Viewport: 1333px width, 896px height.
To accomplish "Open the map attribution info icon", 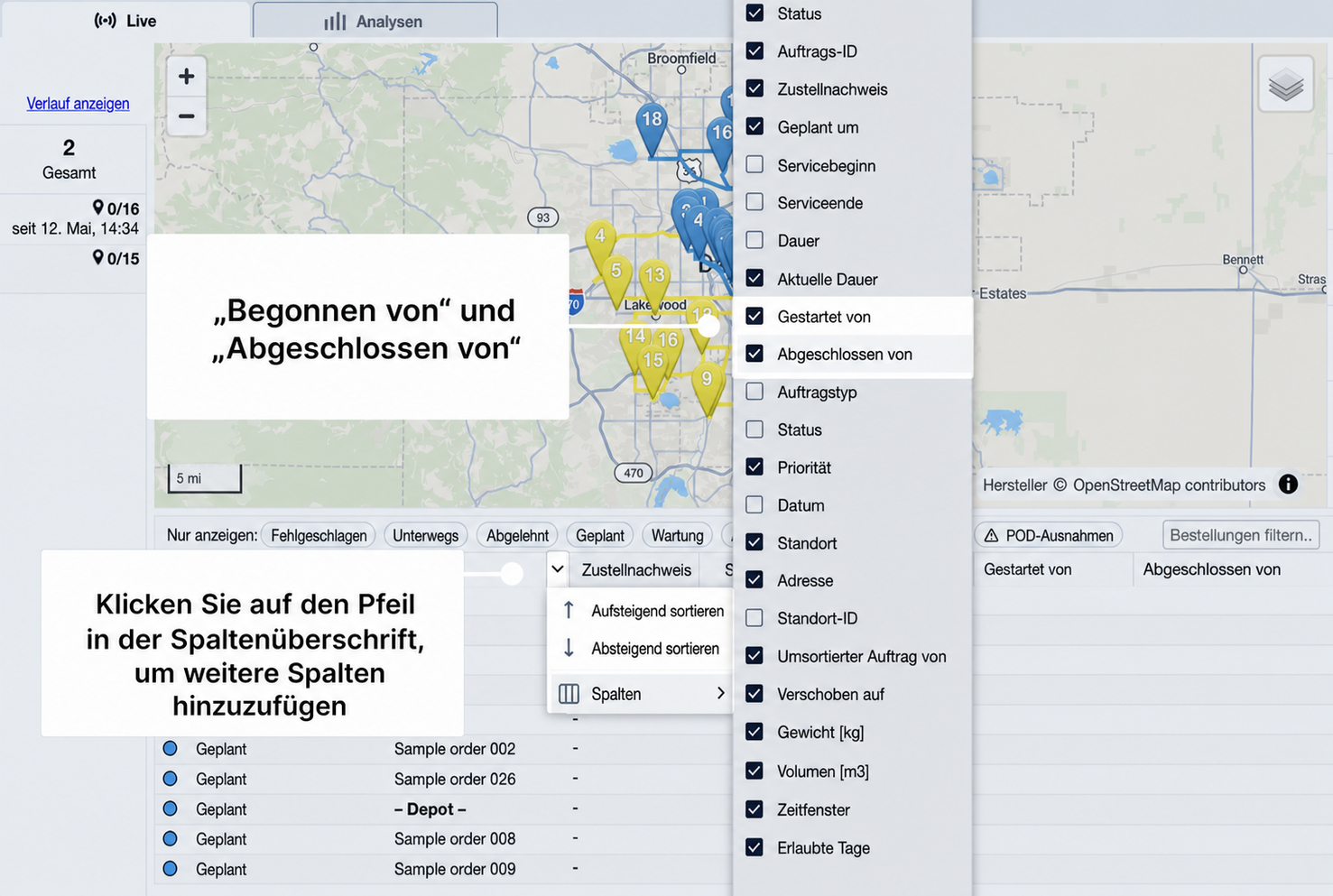I will (x=1288, y=485).
